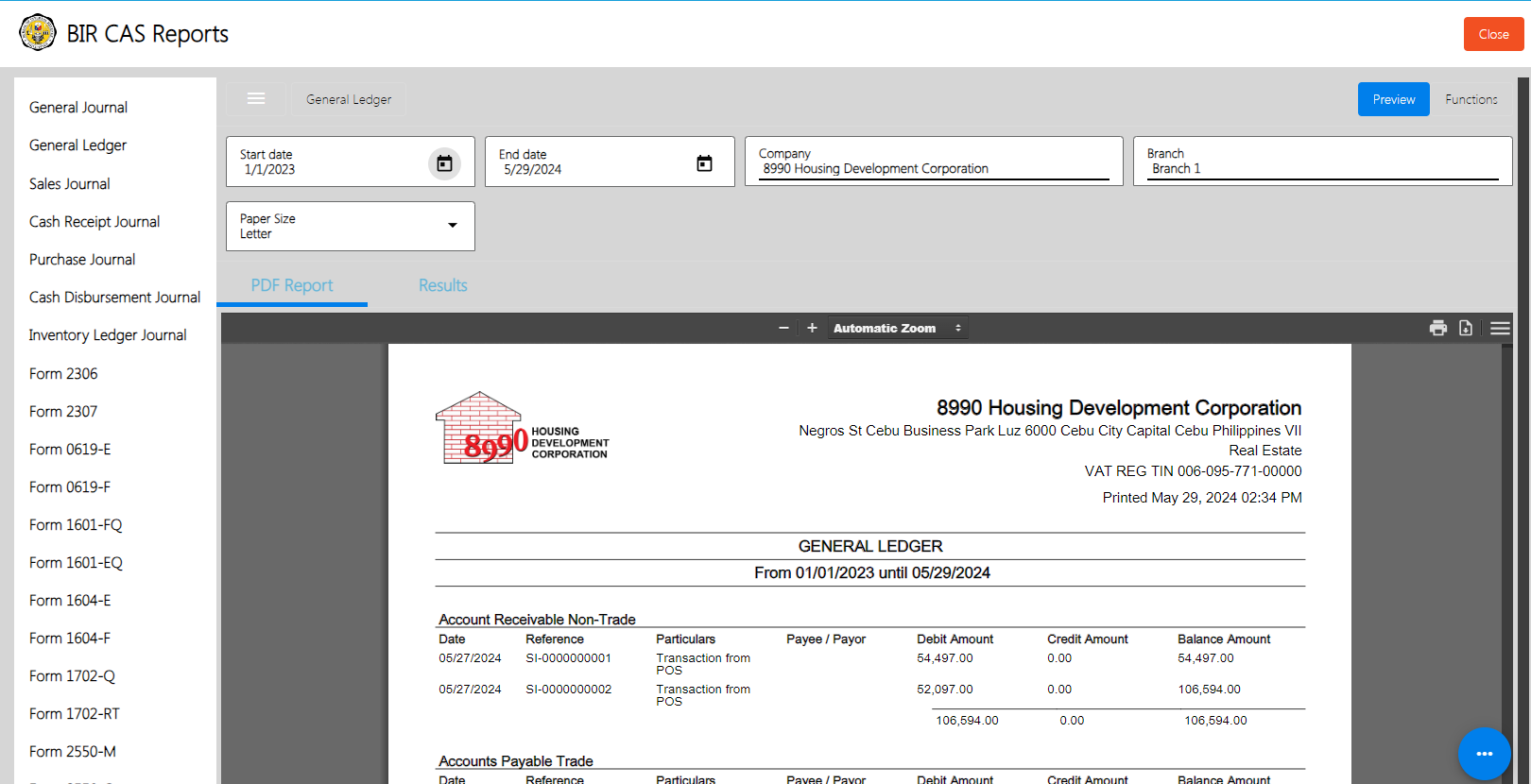Open Inventory Ledger Journal report

108,335
